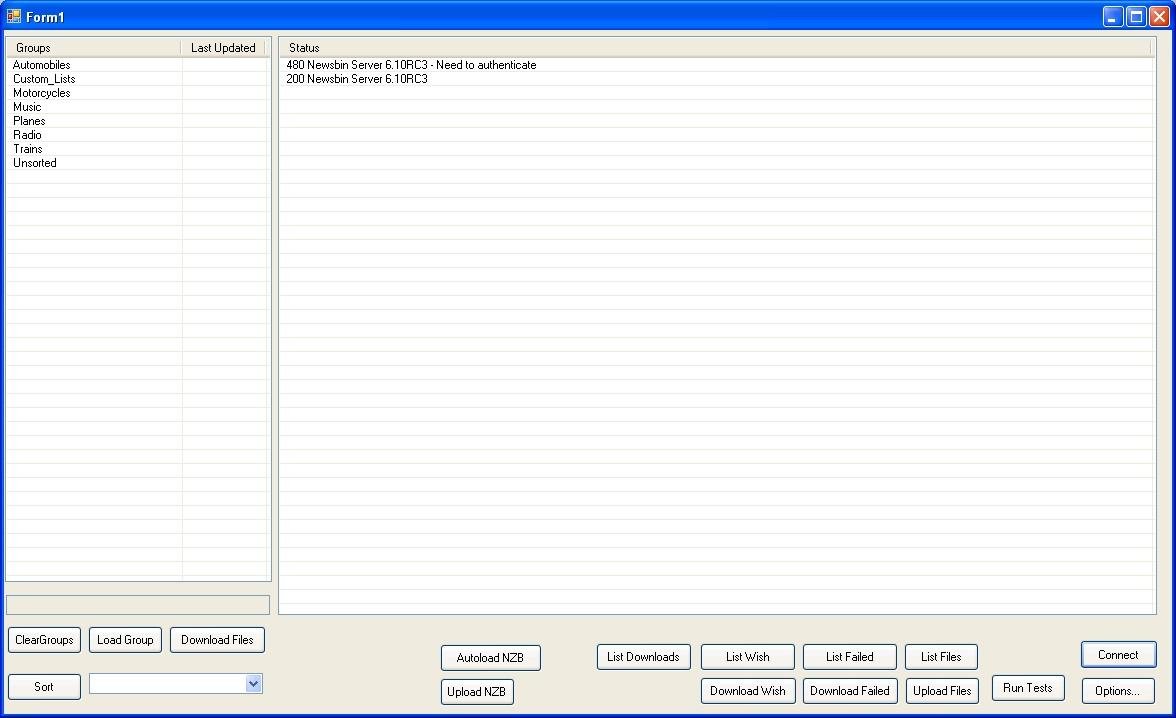
Task: Click the Form1 application icon in title bar
Action: (14, 16)
